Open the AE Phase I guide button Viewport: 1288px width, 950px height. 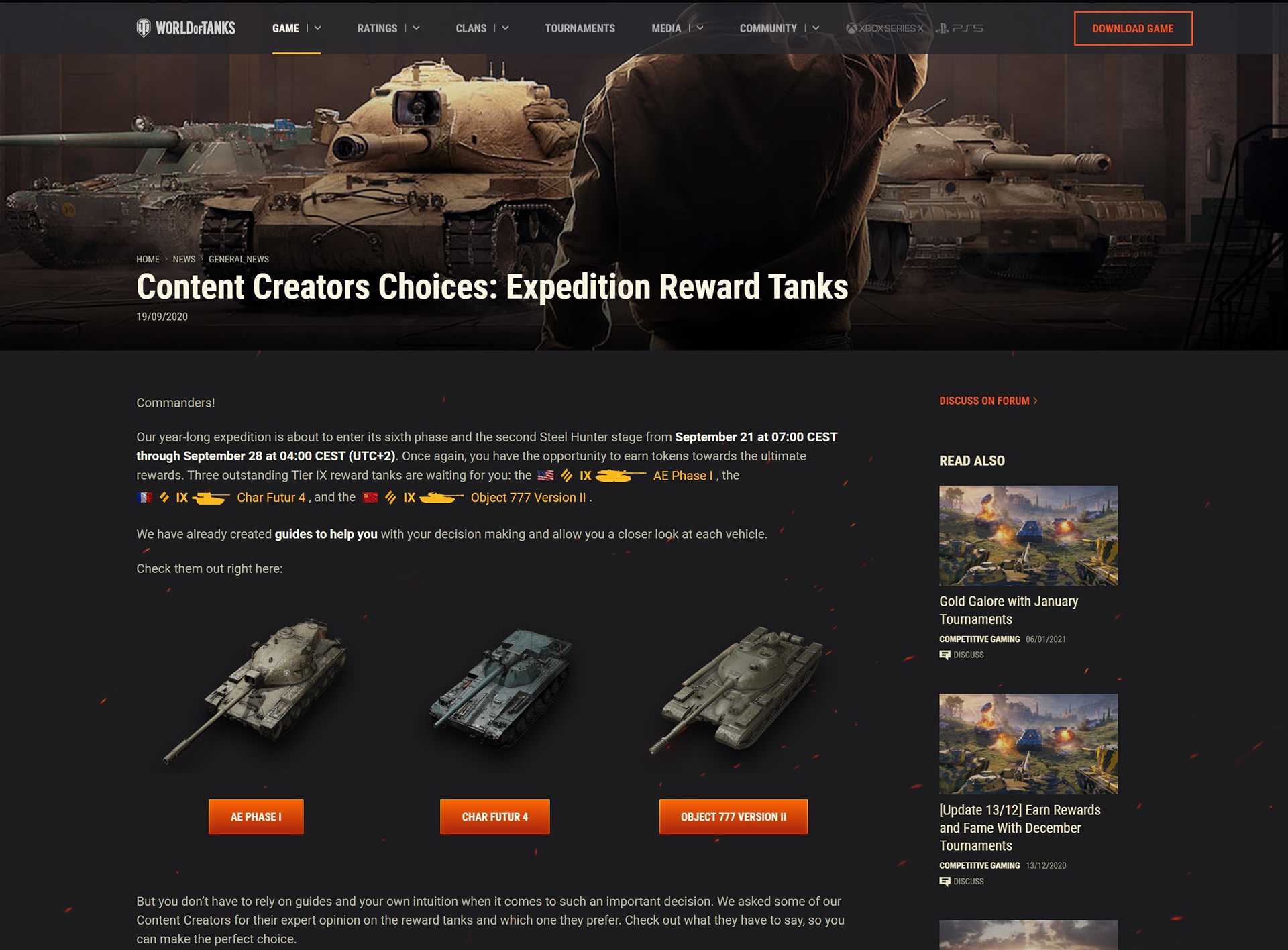[x=256, y=816]
